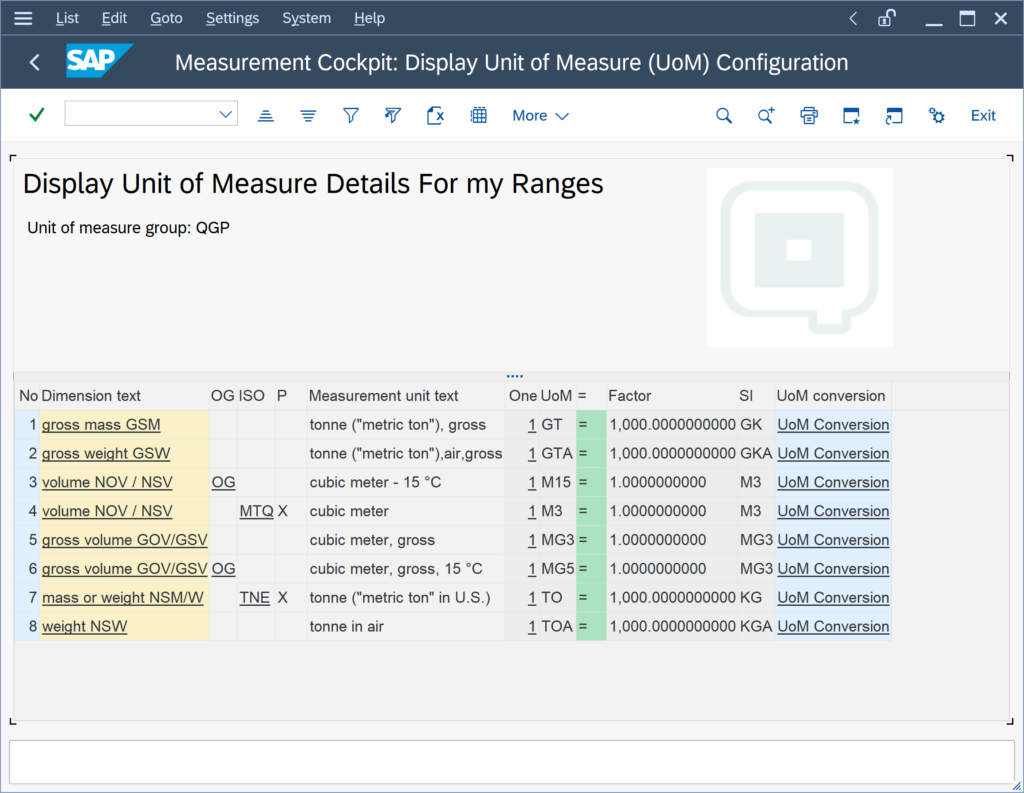Screen dimensions: 1024x793
Task: Click the window corner grip handle
Action: [1016, 786]
